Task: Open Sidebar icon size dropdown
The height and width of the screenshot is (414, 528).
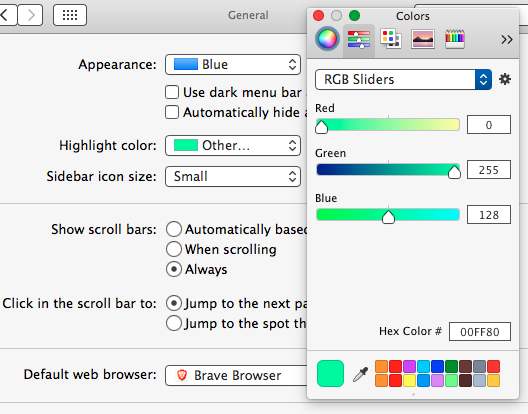Action: [233, 176]
